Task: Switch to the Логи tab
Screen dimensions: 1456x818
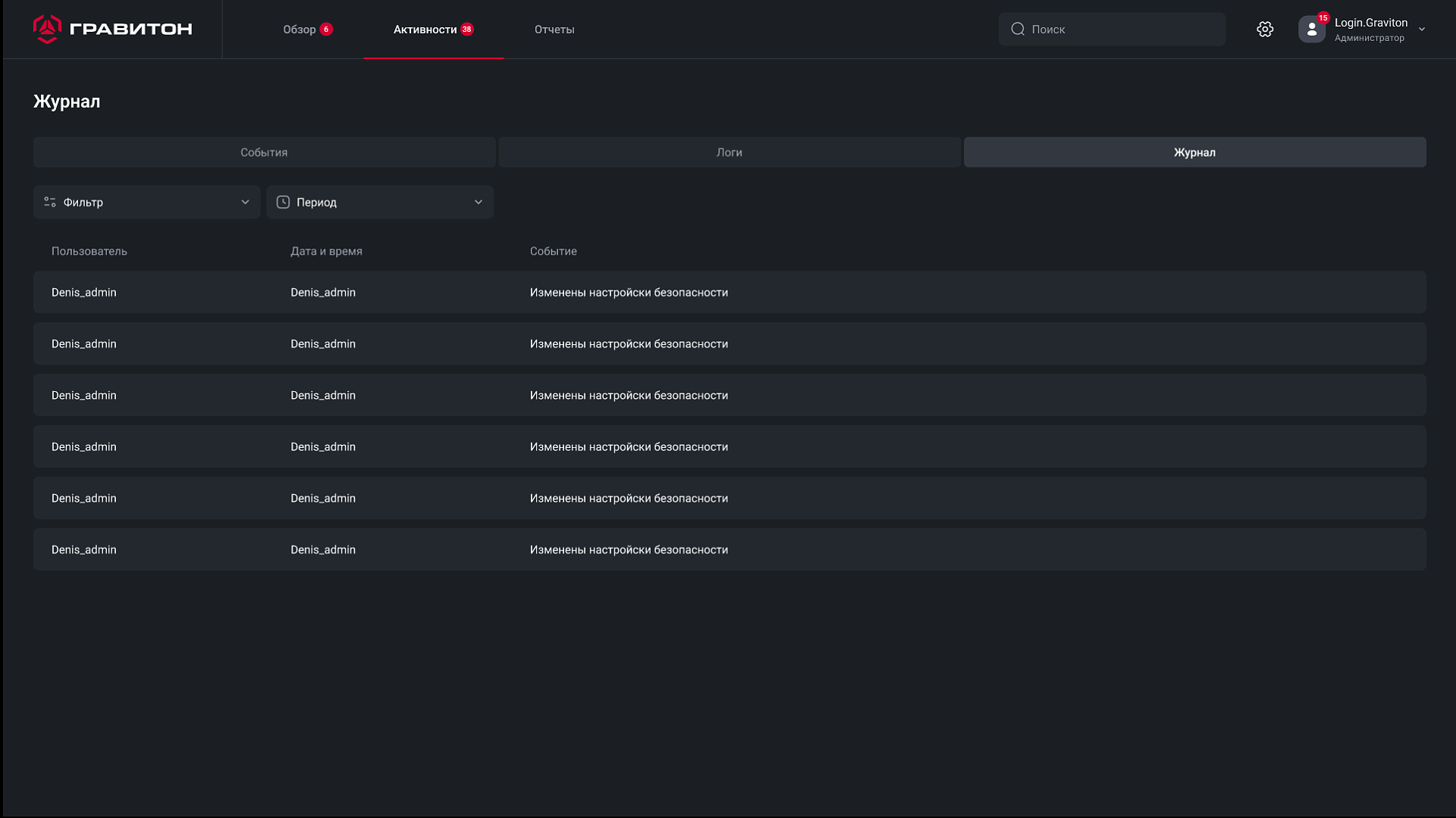Action: click(729, 152)
